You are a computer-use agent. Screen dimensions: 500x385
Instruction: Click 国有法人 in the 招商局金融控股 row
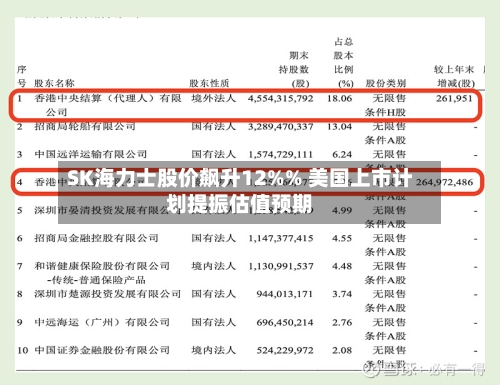213,238
